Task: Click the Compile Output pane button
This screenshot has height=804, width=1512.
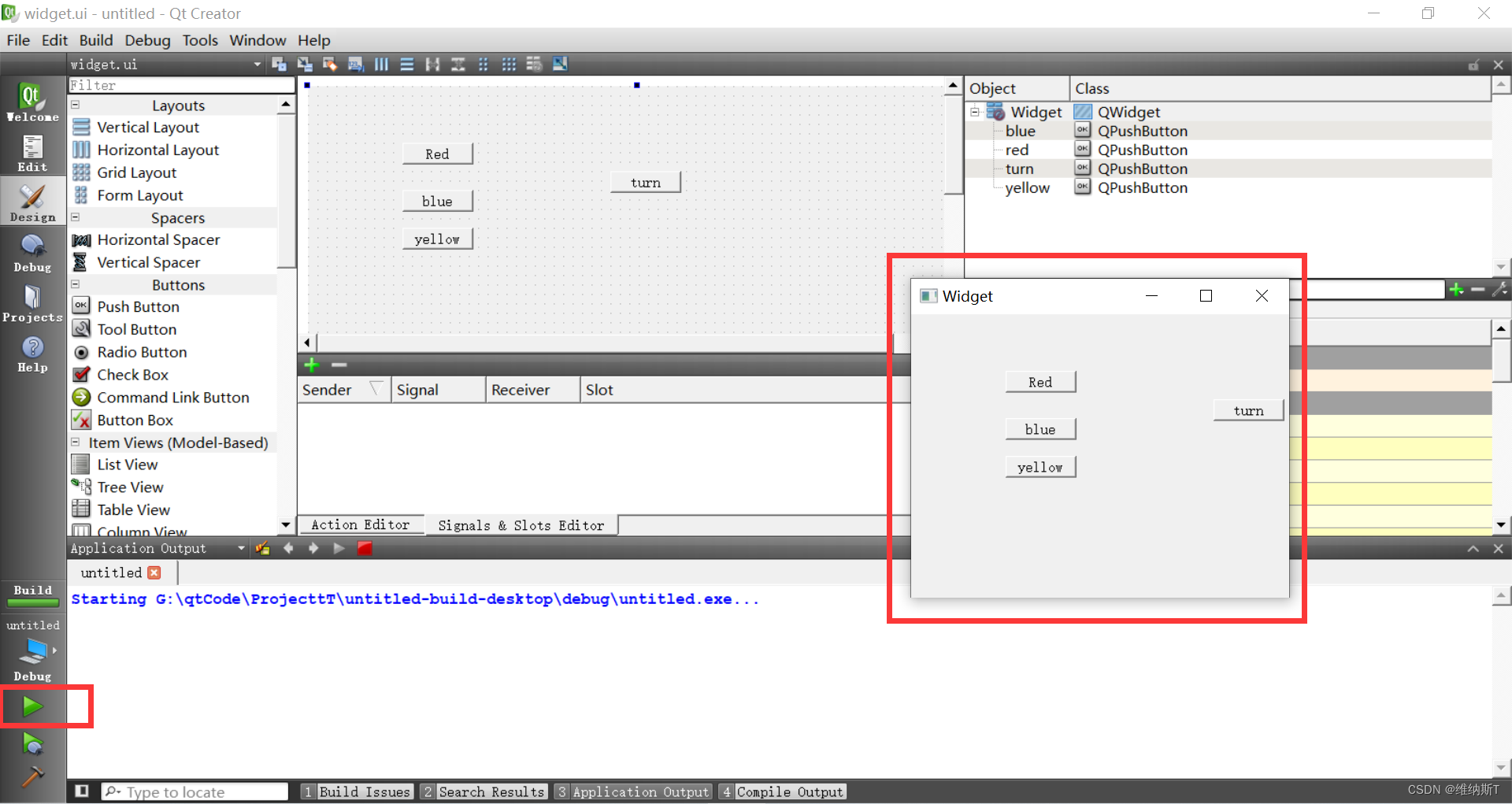Action: tap(783, 791)
